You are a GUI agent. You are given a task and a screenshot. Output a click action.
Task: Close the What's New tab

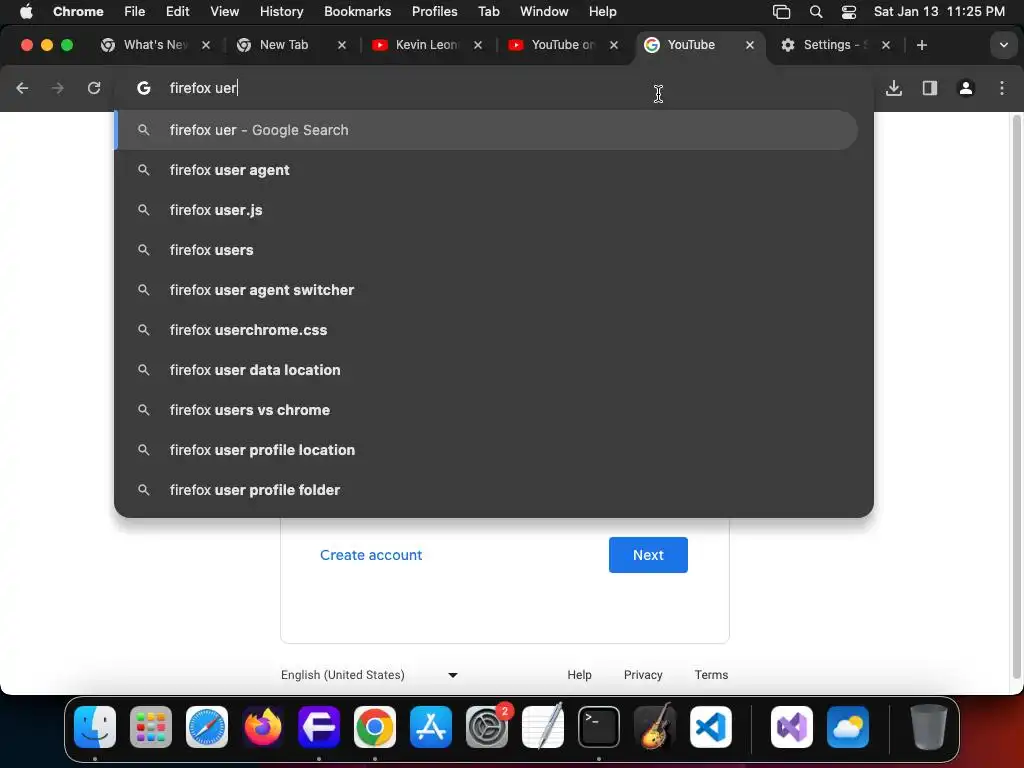(x=206, y=45)
